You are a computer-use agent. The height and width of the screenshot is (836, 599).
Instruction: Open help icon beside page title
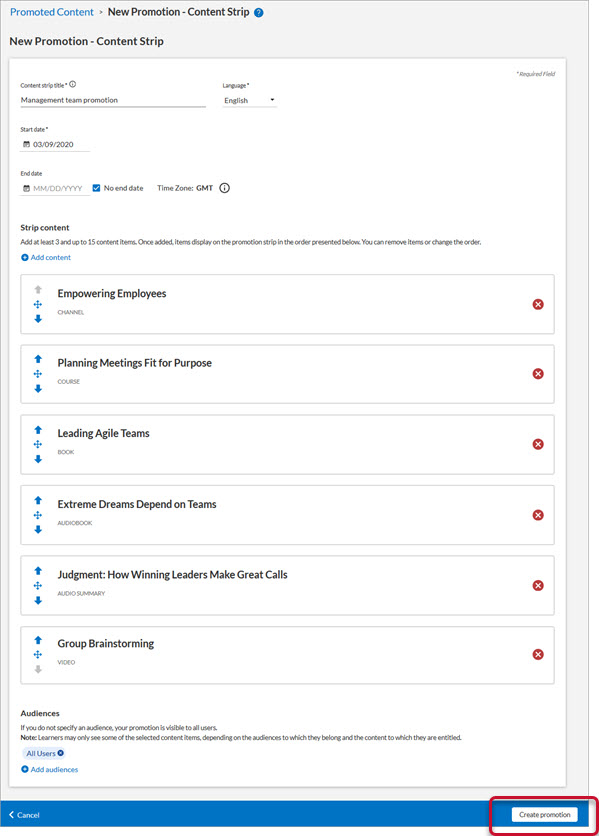(259, 13)
